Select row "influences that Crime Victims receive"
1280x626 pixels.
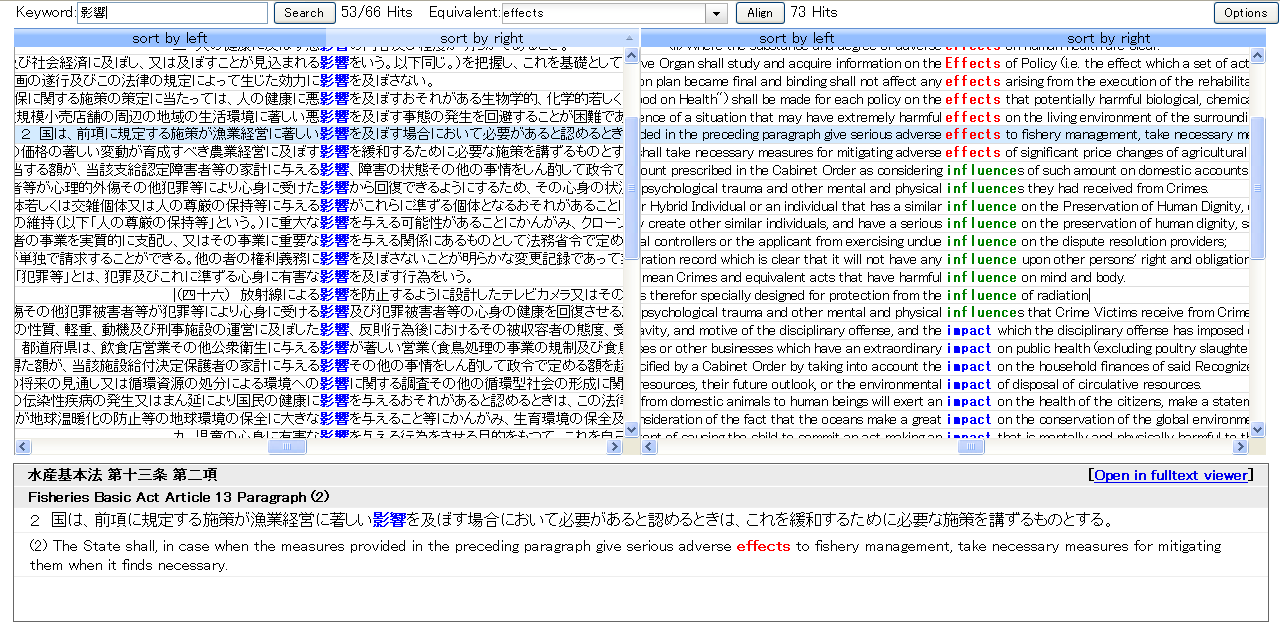[945, 312]
